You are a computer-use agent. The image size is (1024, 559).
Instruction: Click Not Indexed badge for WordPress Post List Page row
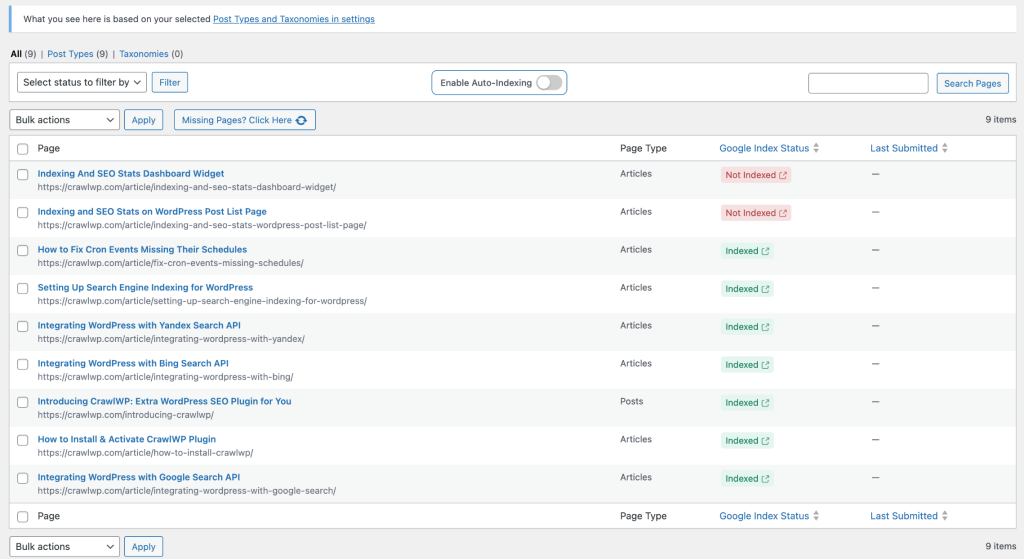point(756,213)
